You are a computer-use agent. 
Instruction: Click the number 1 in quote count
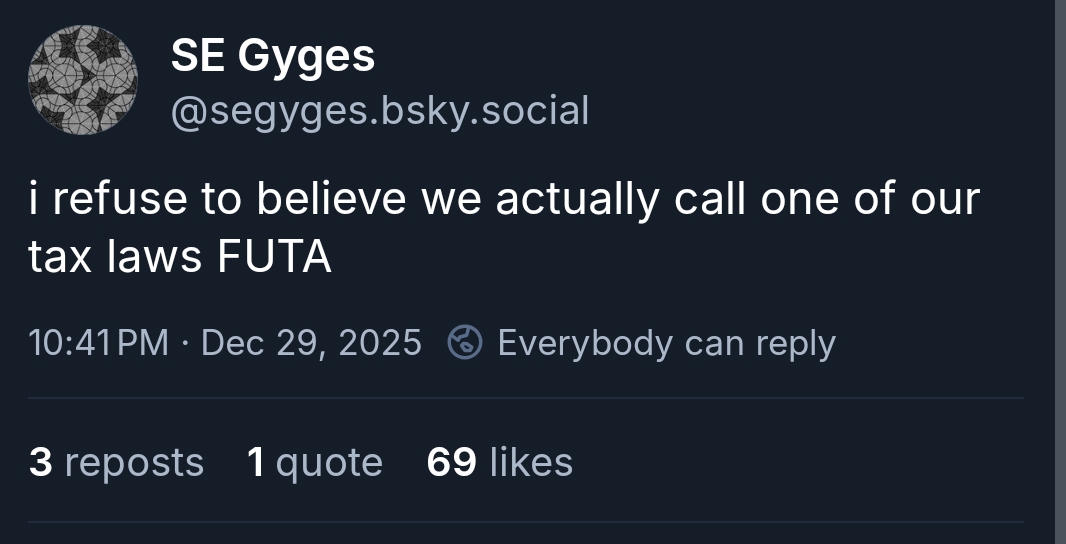(x=256, y=462)
